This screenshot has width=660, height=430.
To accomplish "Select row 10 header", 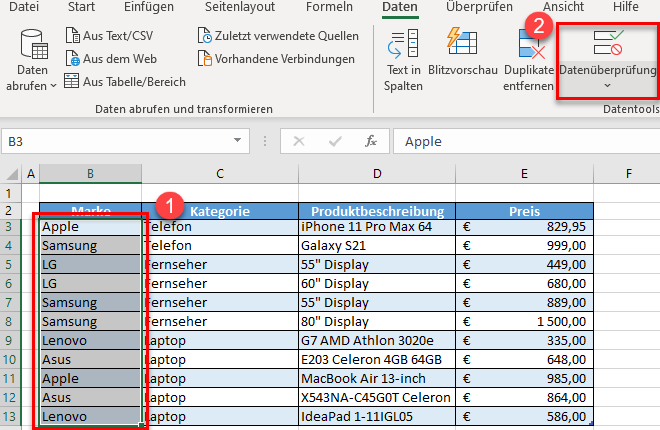I will 9,359.
